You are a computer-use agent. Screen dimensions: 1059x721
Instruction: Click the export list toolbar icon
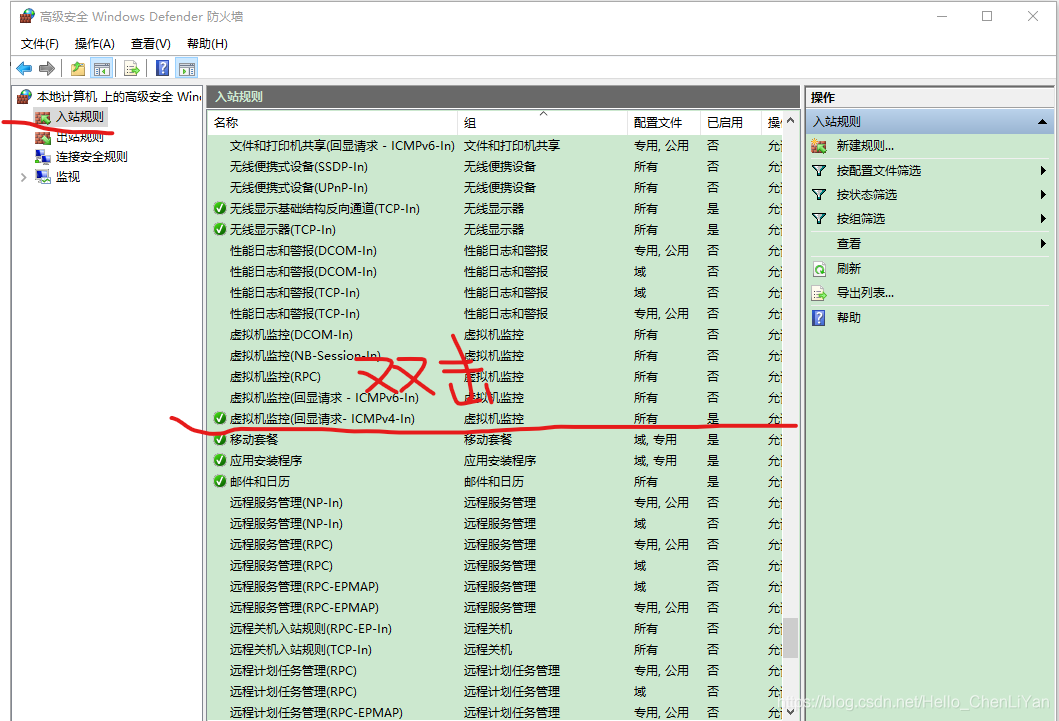tap(132, 68)
